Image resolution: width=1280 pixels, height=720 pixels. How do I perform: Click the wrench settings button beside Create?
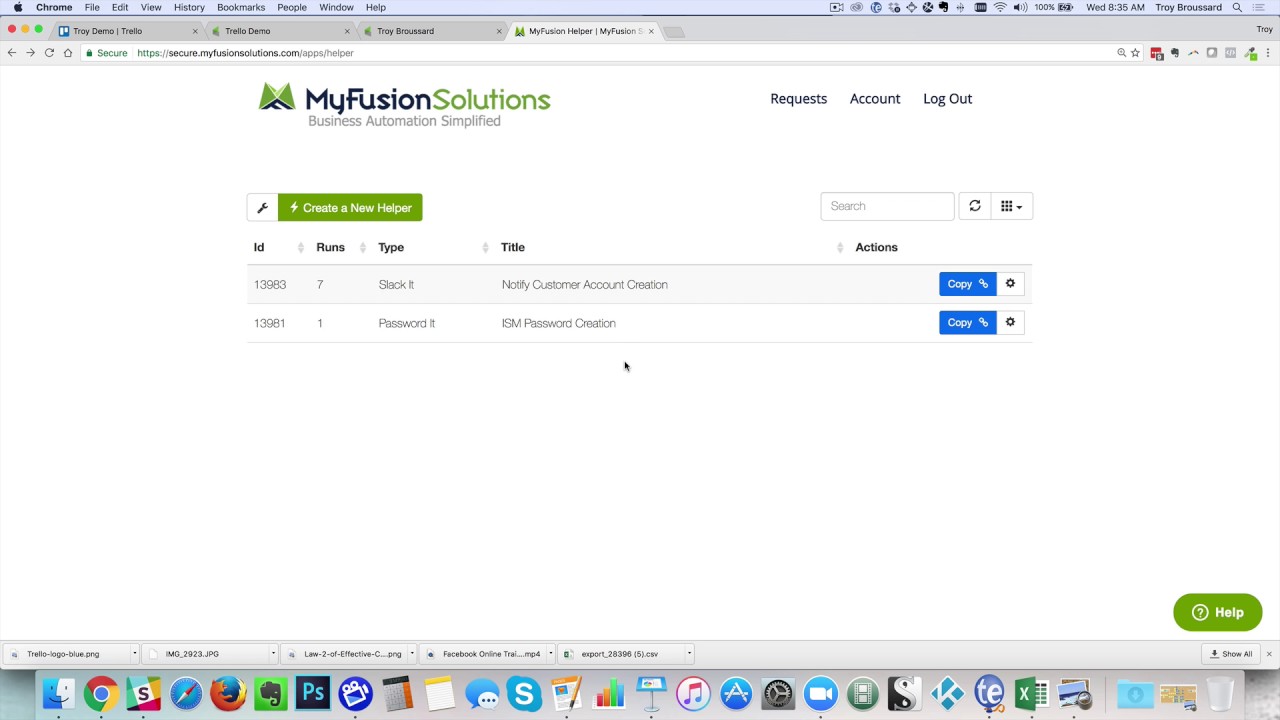[263, 207]
